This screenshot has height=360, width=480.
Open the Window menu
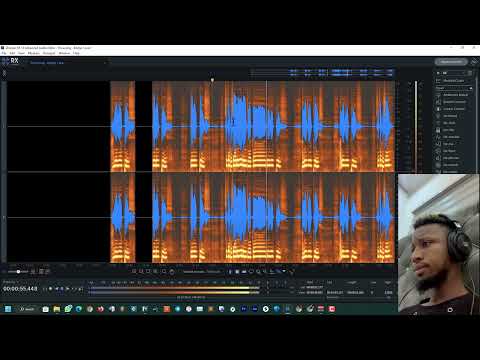64,53
